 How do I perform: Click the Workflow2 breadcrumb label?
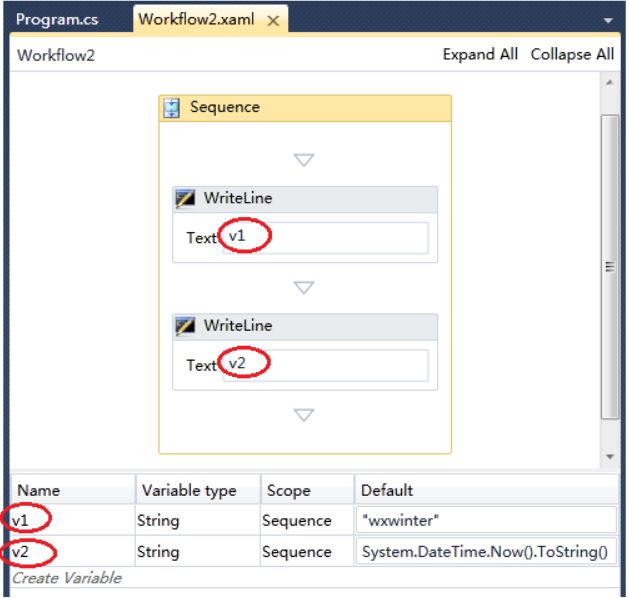pos(56,55)
